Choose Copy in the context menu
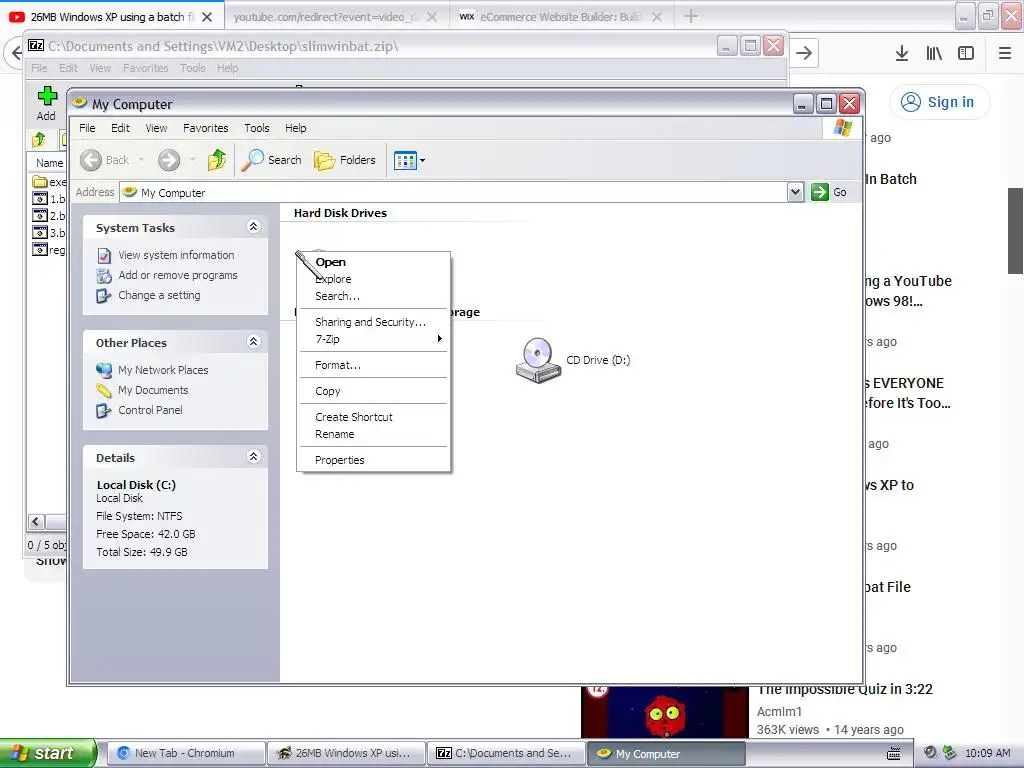Viewport: 1024px width, 768px height. click(x=373, y=391)
